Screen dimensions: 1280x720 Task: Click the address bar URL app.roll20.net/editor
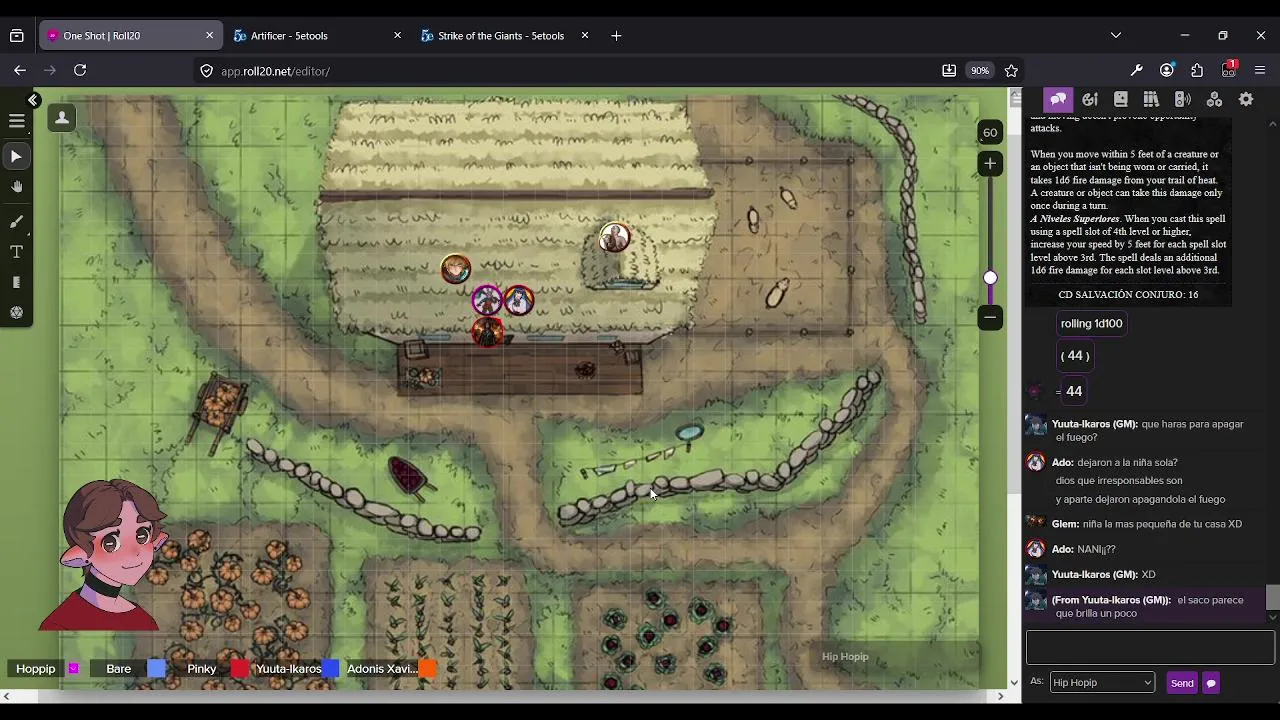275,71
